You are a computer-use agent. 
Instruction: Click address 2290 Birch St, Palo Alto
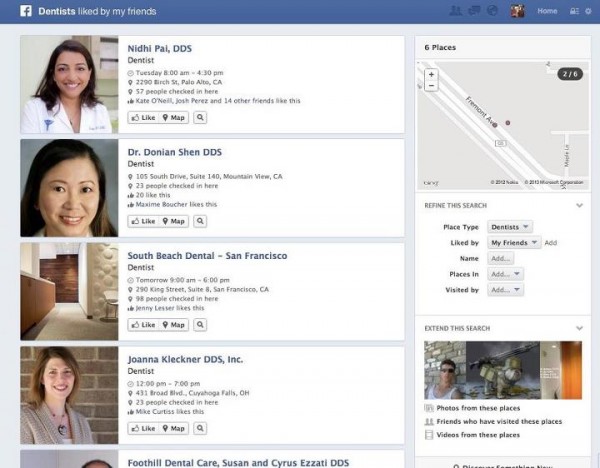click(x=179, y=82)
